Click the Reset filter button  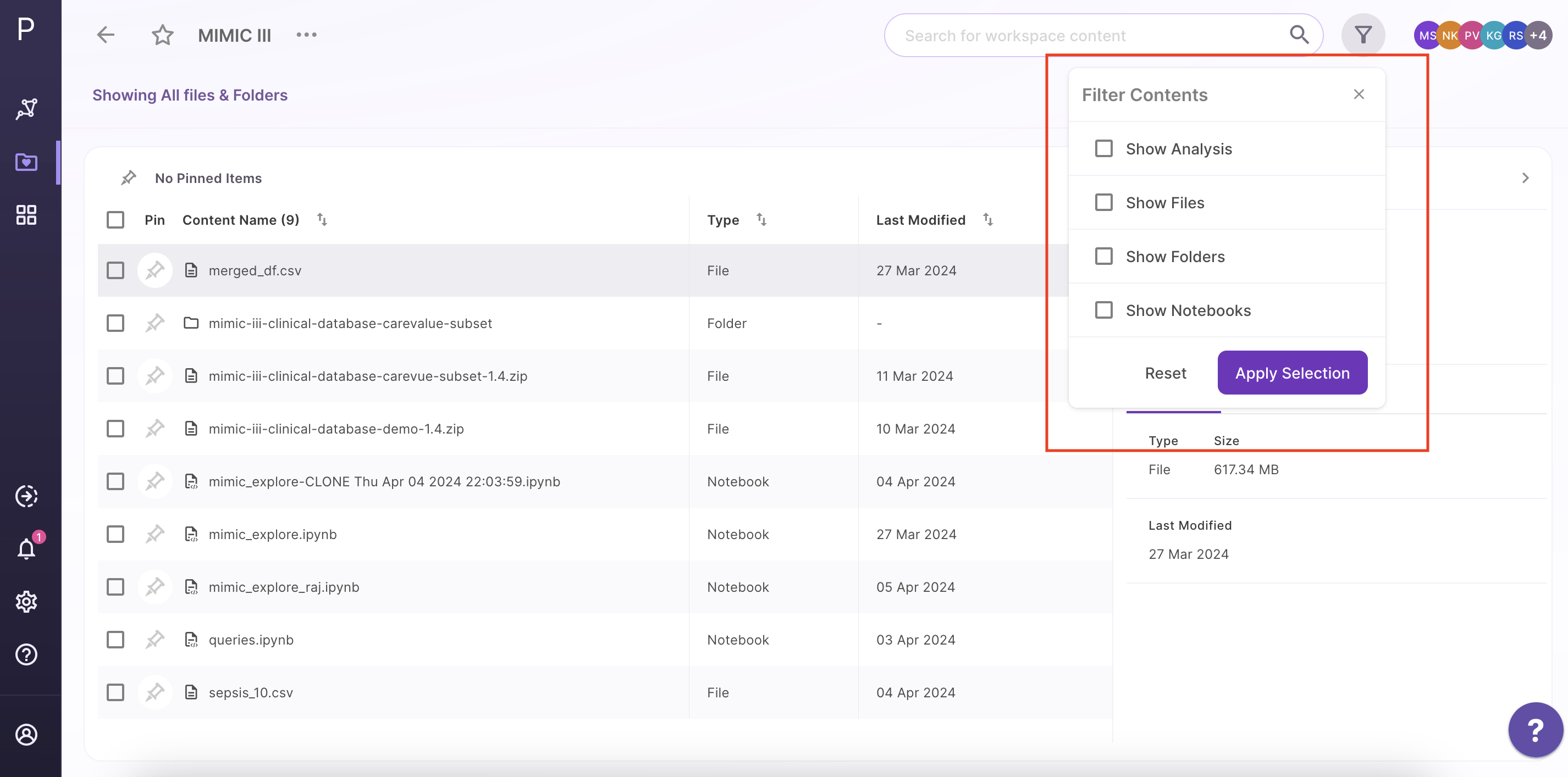pyautogui.click(x=1165, y=373)
